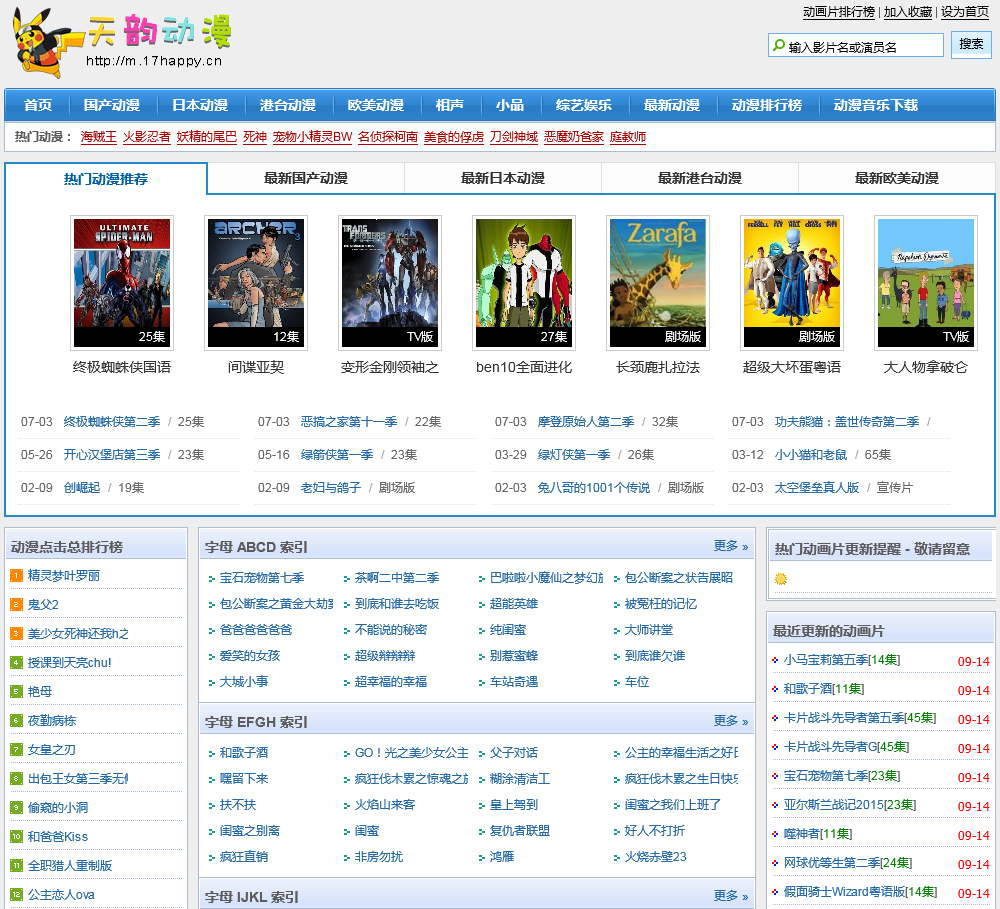Viewport: 1000px width, 909px height.
Task: Open index entry 宝石宠物第七季 under ABCD
Action: (x=261, y=578)
